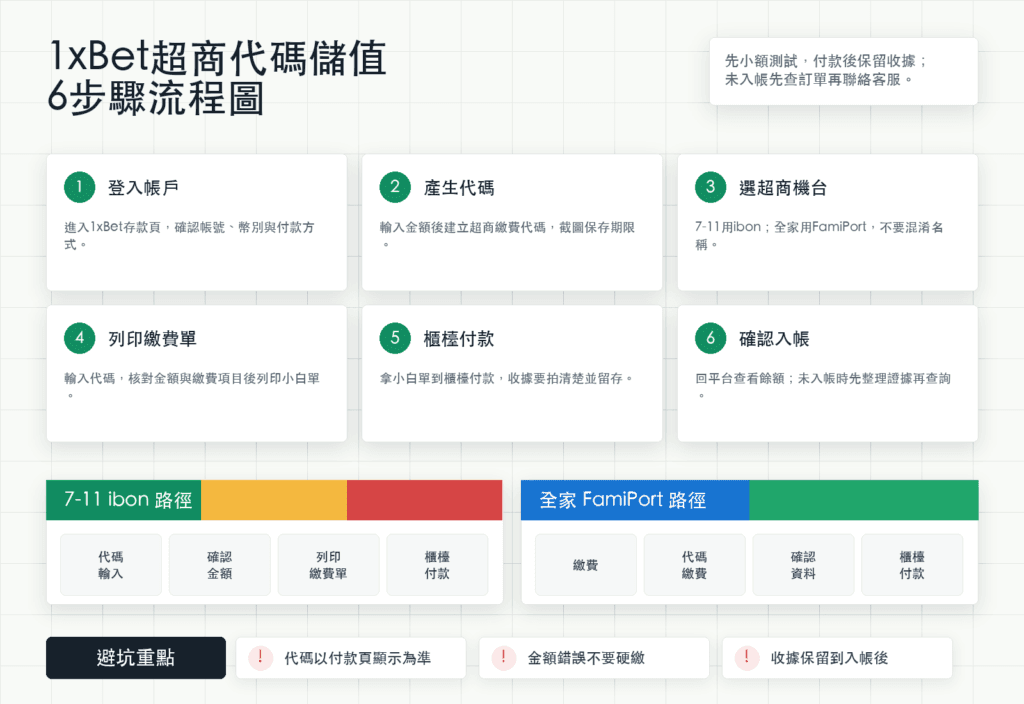Click the green number 4 badge
This screenshot has height=704, width=1024.
point(80,338)
